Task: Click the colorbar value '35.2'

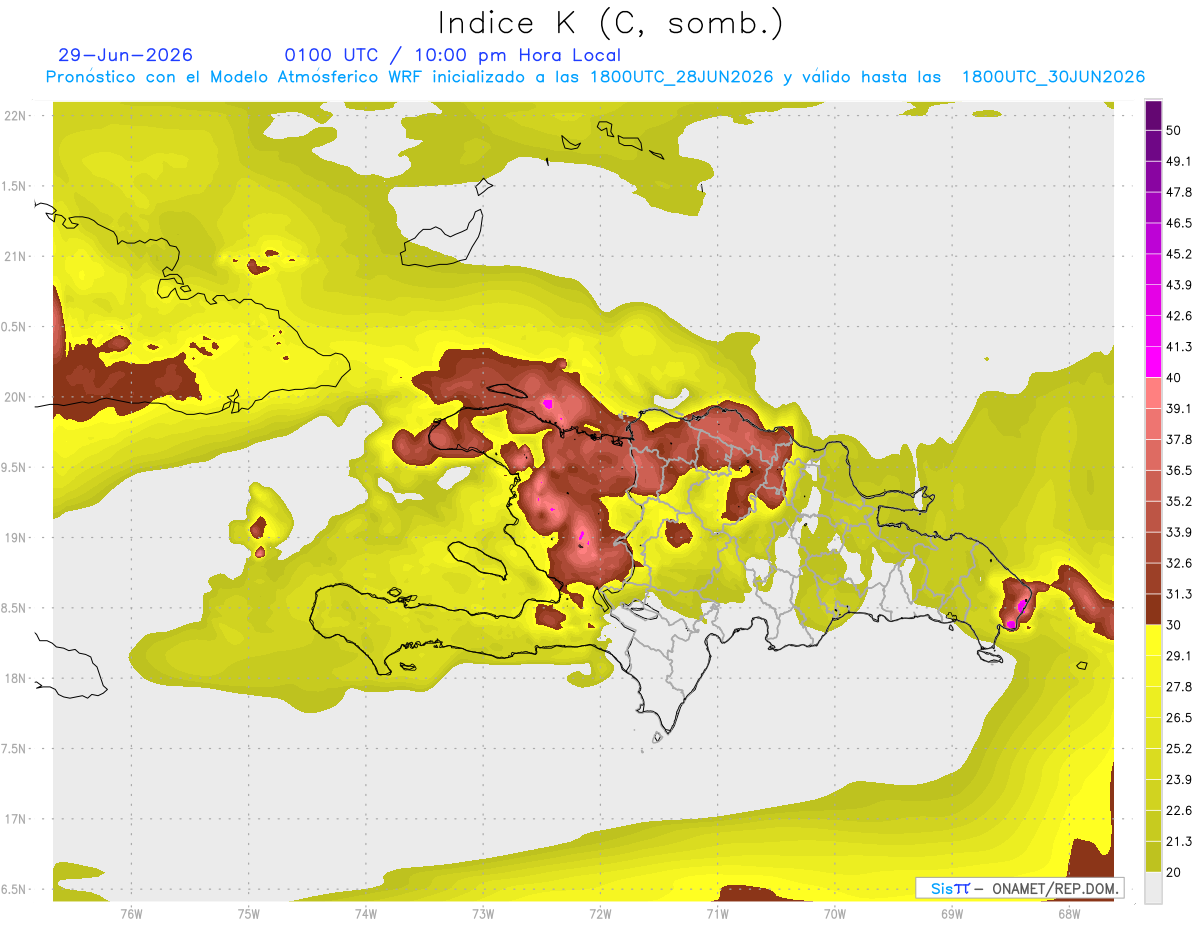Action: coord(1180,501)
